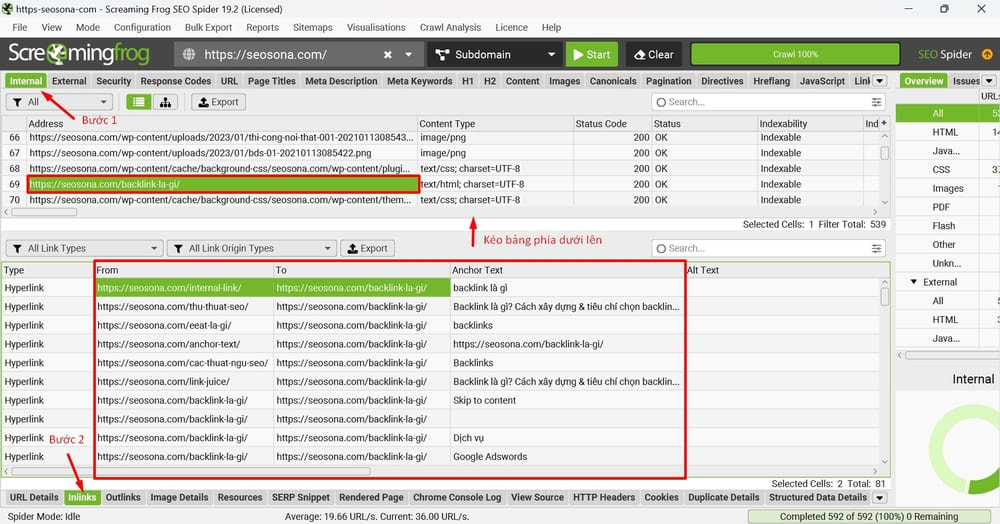This screenshot has width=1000, height=524.
Task: Select the Images item in overview
Action: point(948,188)
